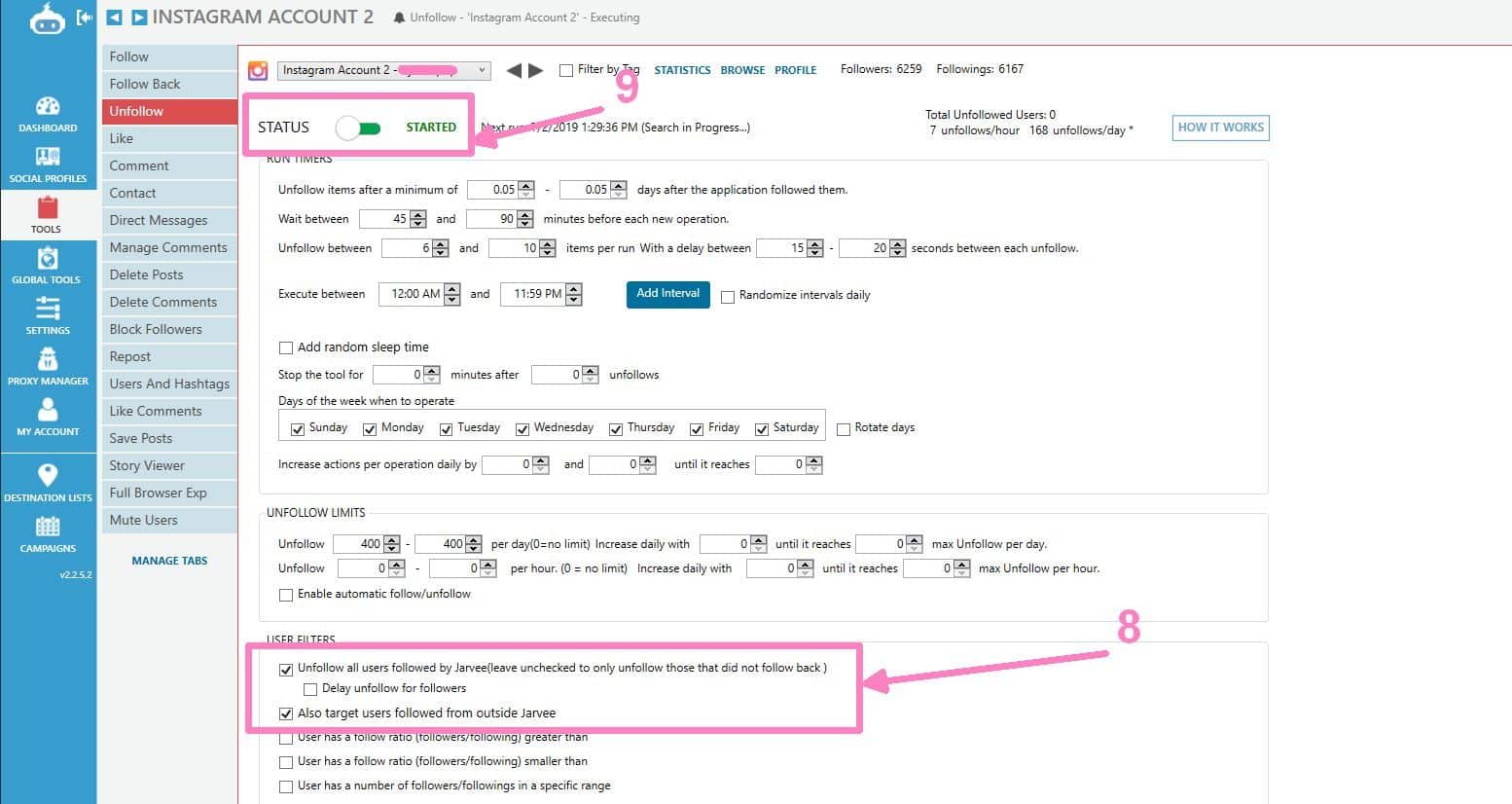Check follow ratio greater than filter

click(285, 739)
